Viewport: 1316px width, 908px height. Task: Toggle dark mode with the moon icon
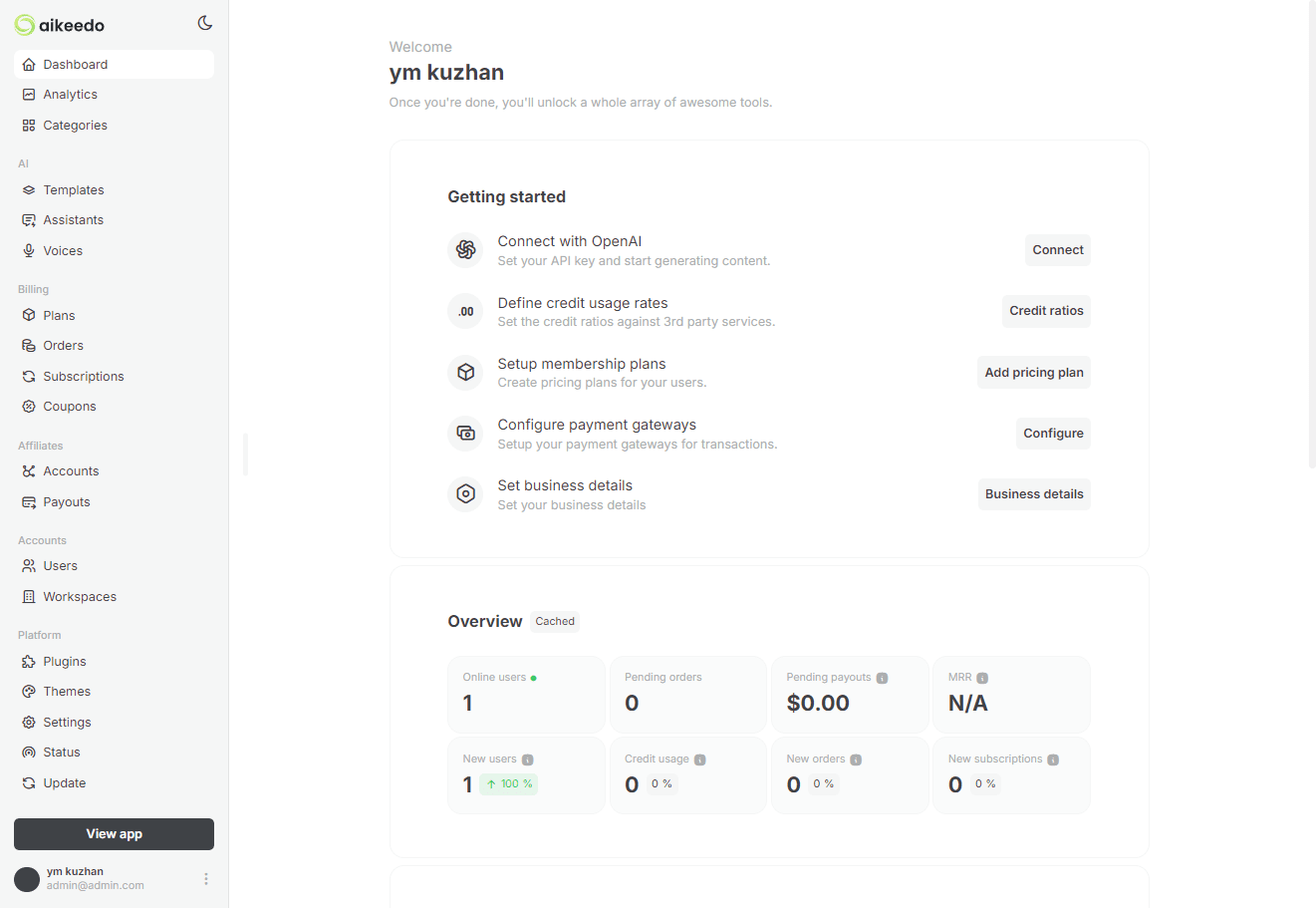205,23
